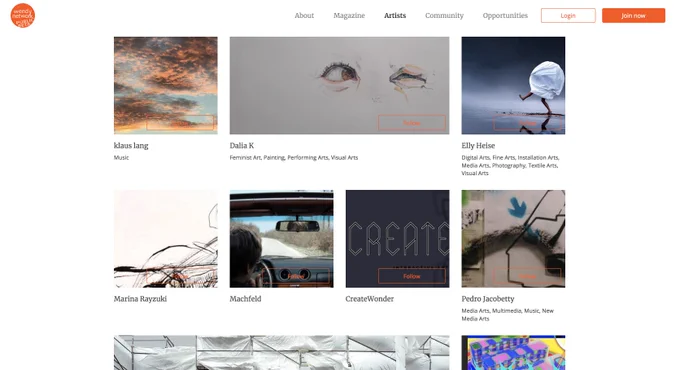Click the Wendy Network orange logo
This screenshot has width=680, height=370.
click(23, 16)
